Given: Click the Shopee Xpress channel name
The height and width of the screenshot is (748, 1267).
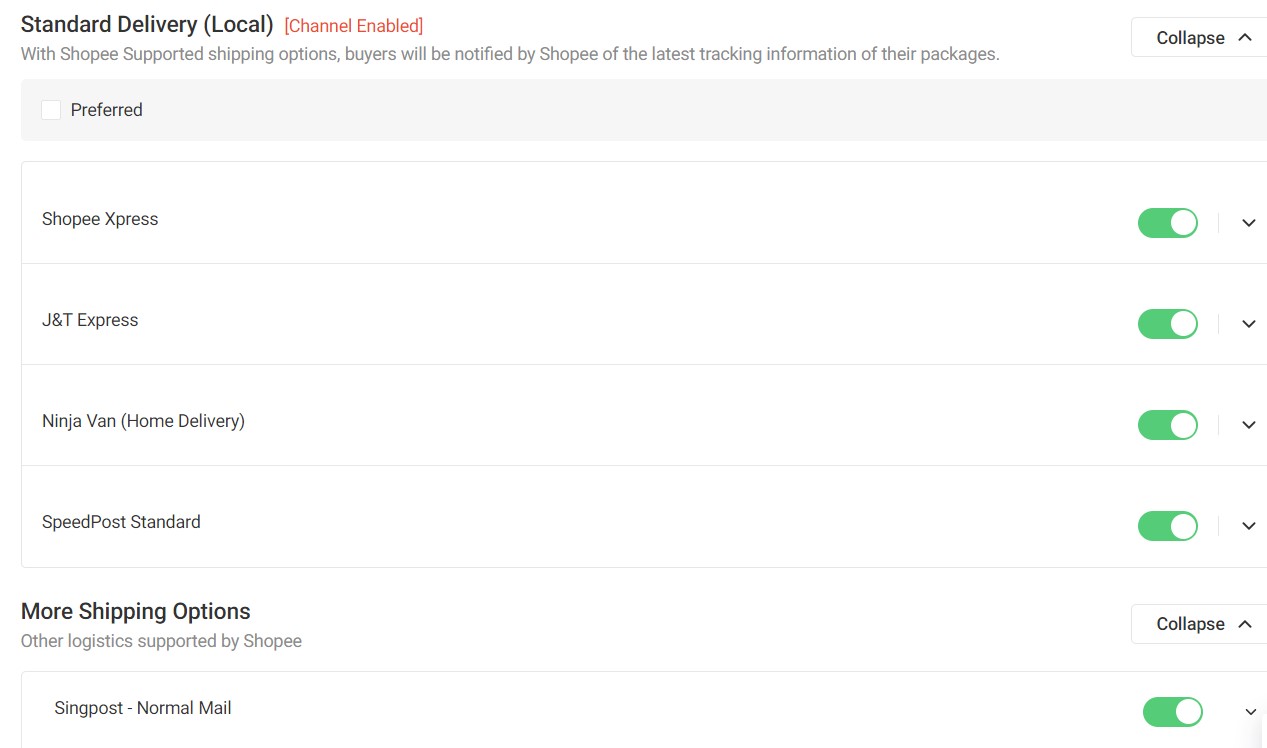Looking at the screenshot, I should click(100, 219).
